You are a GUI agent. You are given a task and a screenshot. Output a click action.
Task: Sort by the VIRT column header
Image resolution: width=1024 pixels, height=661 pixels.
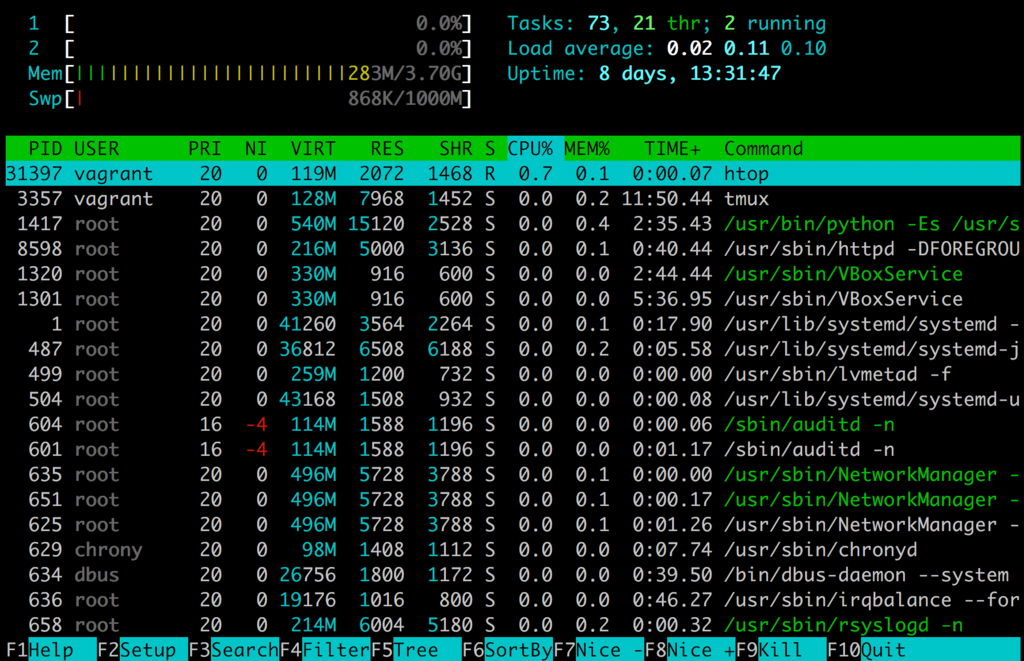click(x=313, y=149)
